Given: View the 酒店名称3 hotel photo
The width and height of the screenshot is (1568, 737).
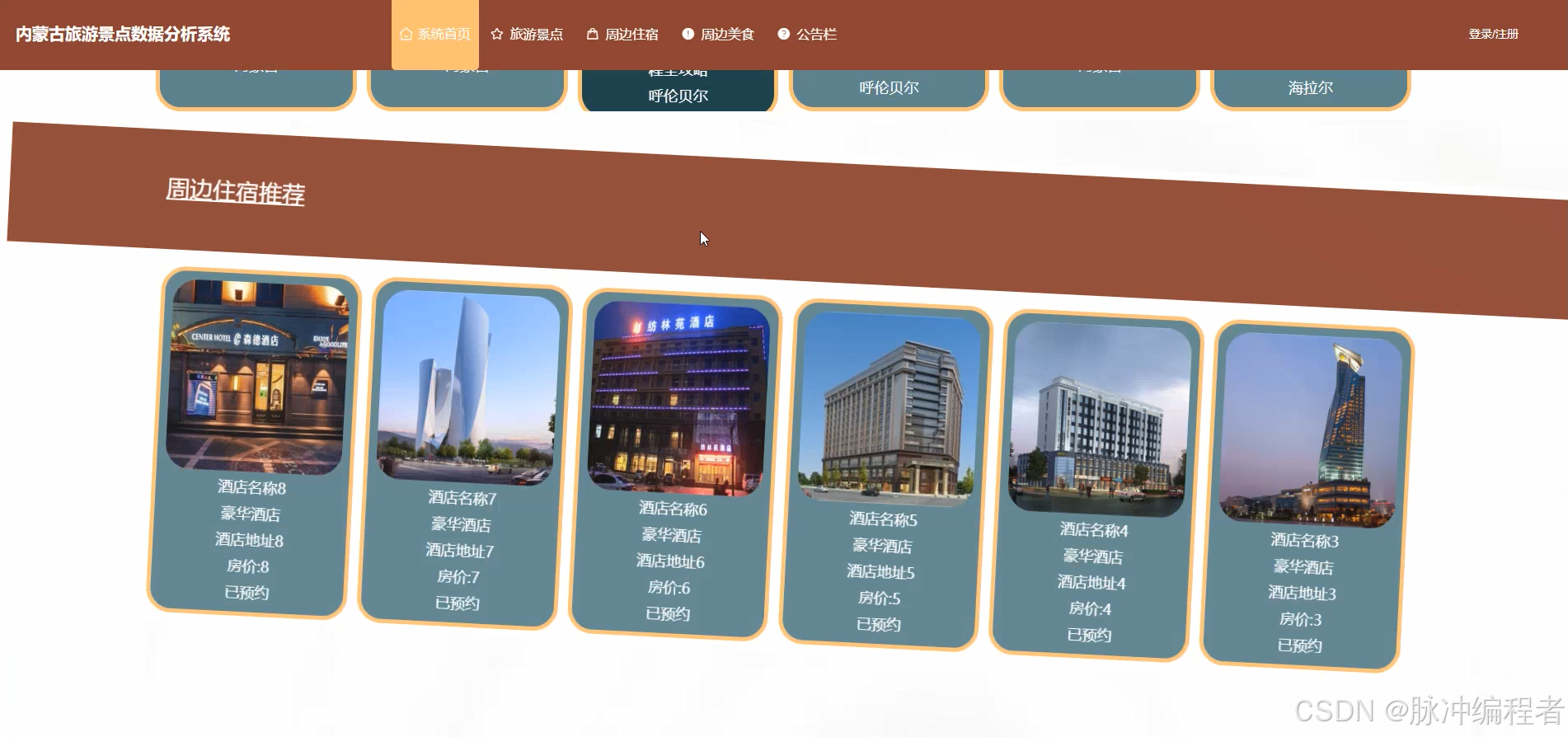Looking at the screenshot, I should 1311,430.
